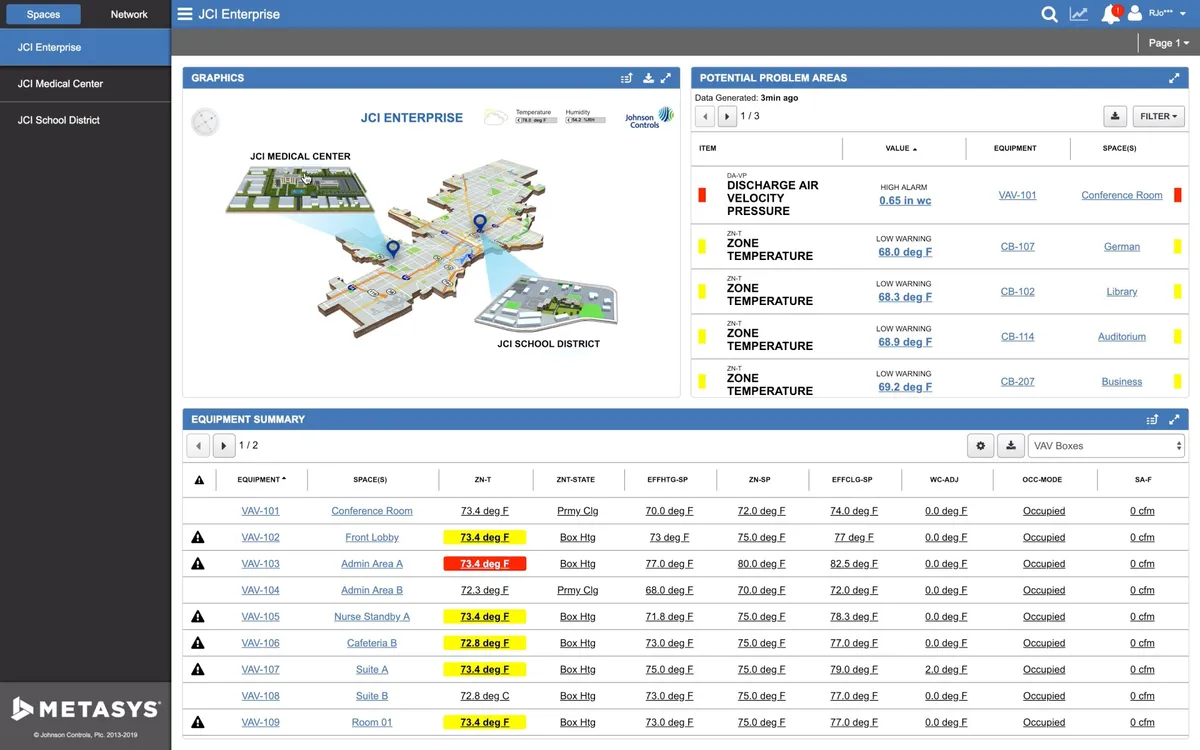The image size is (1200, 750).
Task: Open the user profile icon
Action: 1134,14
